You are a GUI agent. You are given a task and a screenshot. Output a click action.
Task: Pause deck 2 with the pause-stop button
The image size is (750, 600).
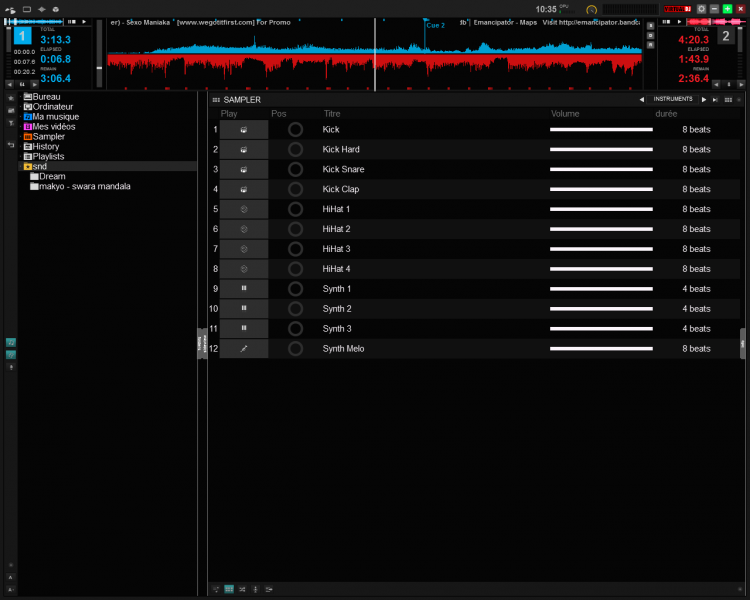click(666, 22)
